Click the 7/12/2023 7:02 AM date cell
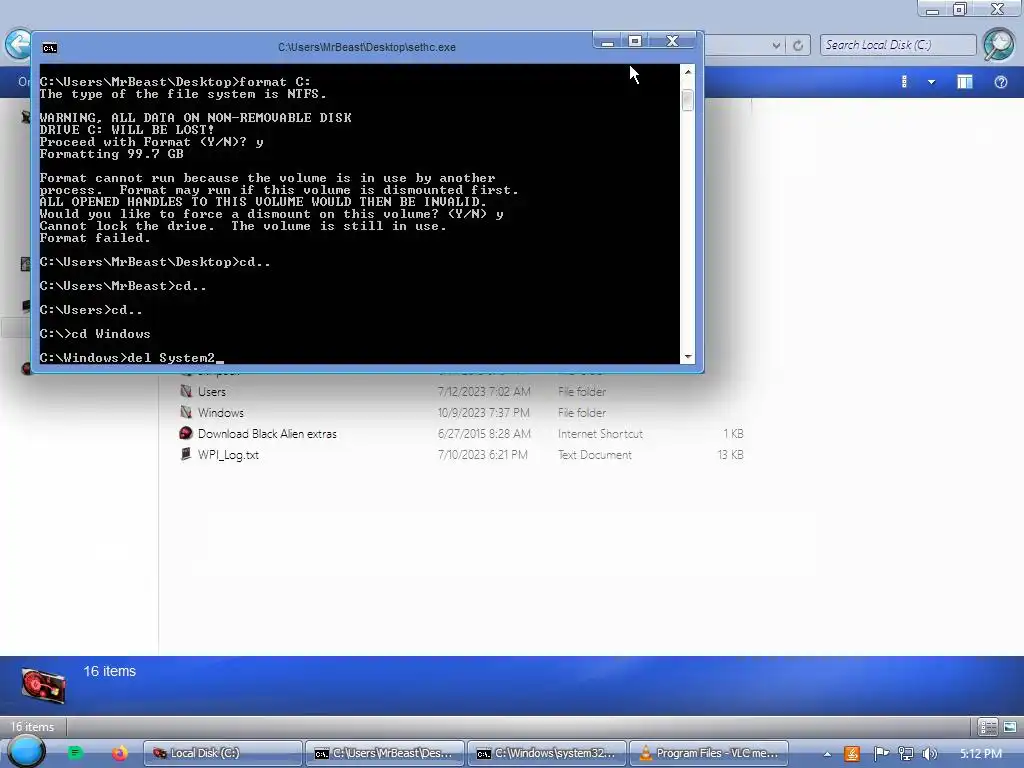This screenshot has height=768, width=1024. pos(484,392)
